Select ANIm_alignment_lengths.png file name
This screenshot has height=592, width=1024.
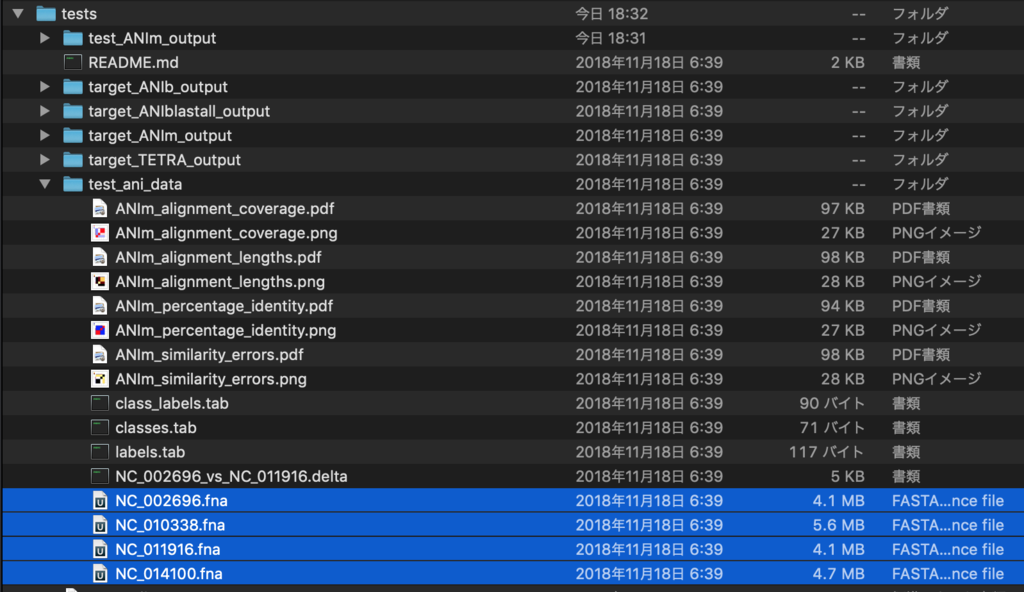click(220, 282)
